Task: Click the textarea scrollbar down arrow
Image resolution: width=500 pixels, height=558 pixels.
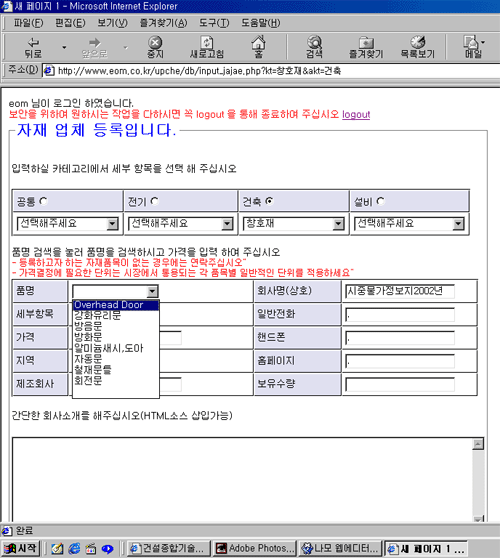Action: point(478,519)
